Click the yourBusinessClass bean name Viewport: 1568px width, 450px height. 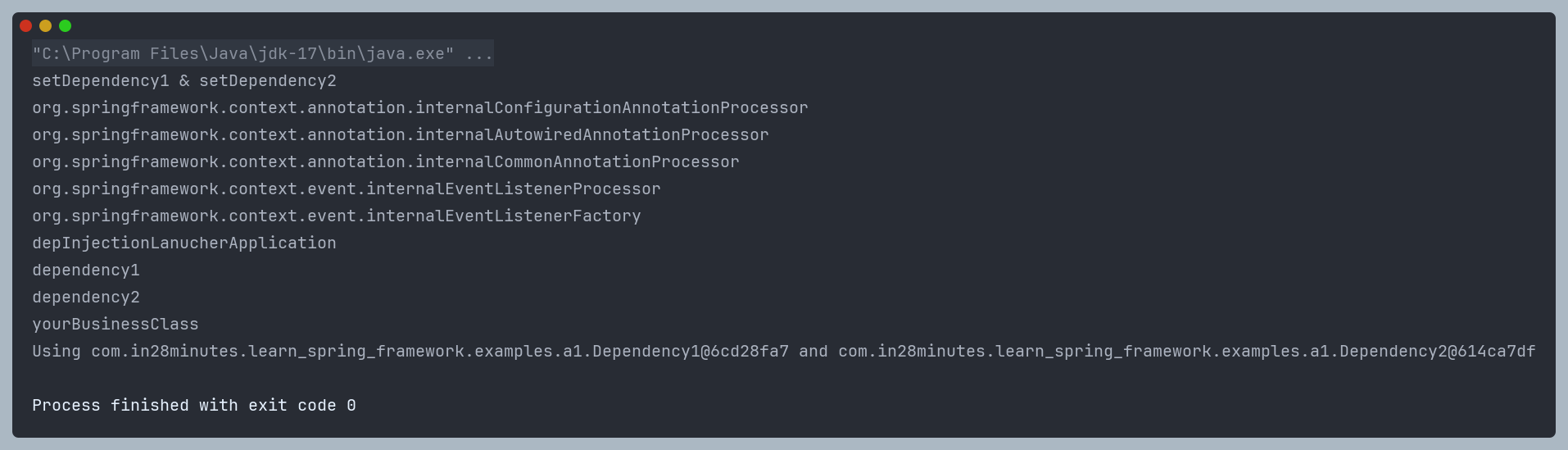(116, 325)
